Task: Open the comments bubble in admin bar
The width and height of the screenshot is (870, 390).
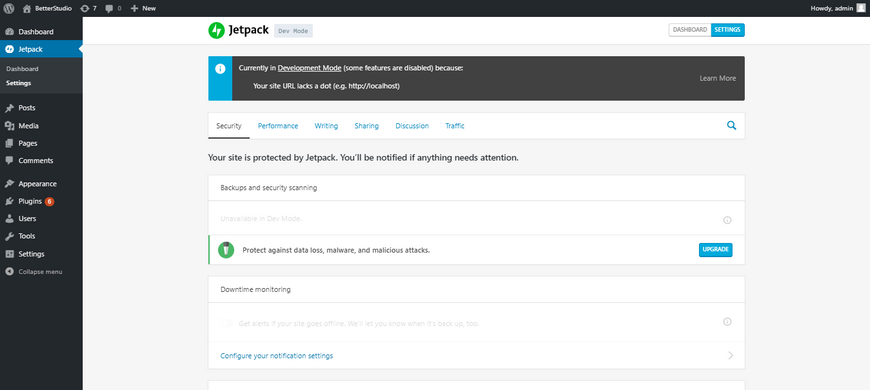Action: (x=110, y=8)
